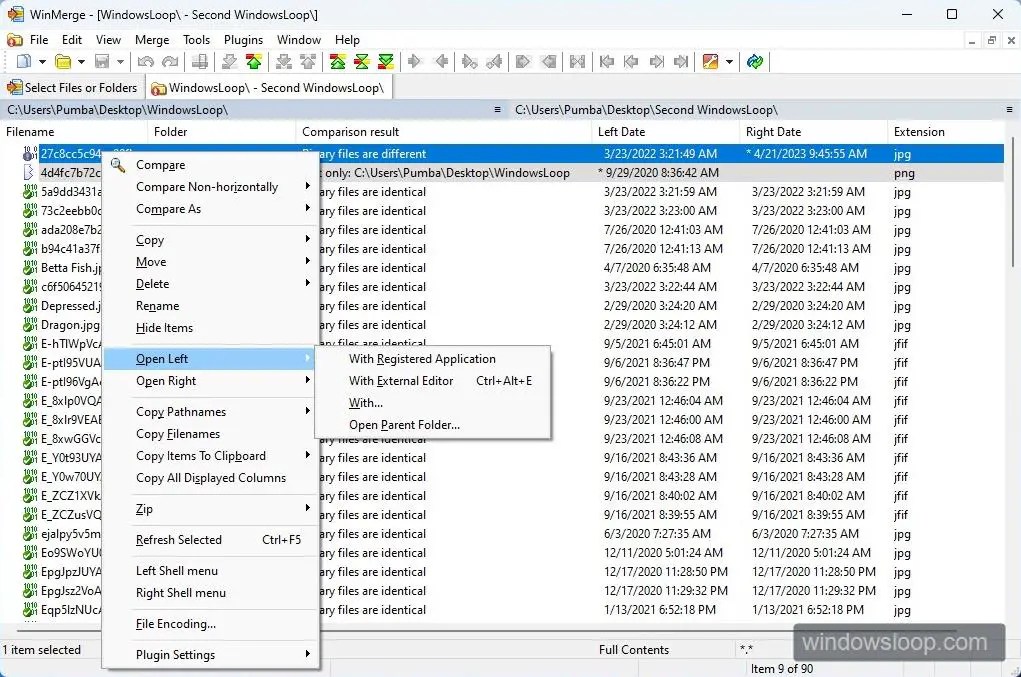Image resolution: width=1021 pixels, height=677 pixels.
Task: Click File Encoding in context menu
Action: click(x=176, y=624)
